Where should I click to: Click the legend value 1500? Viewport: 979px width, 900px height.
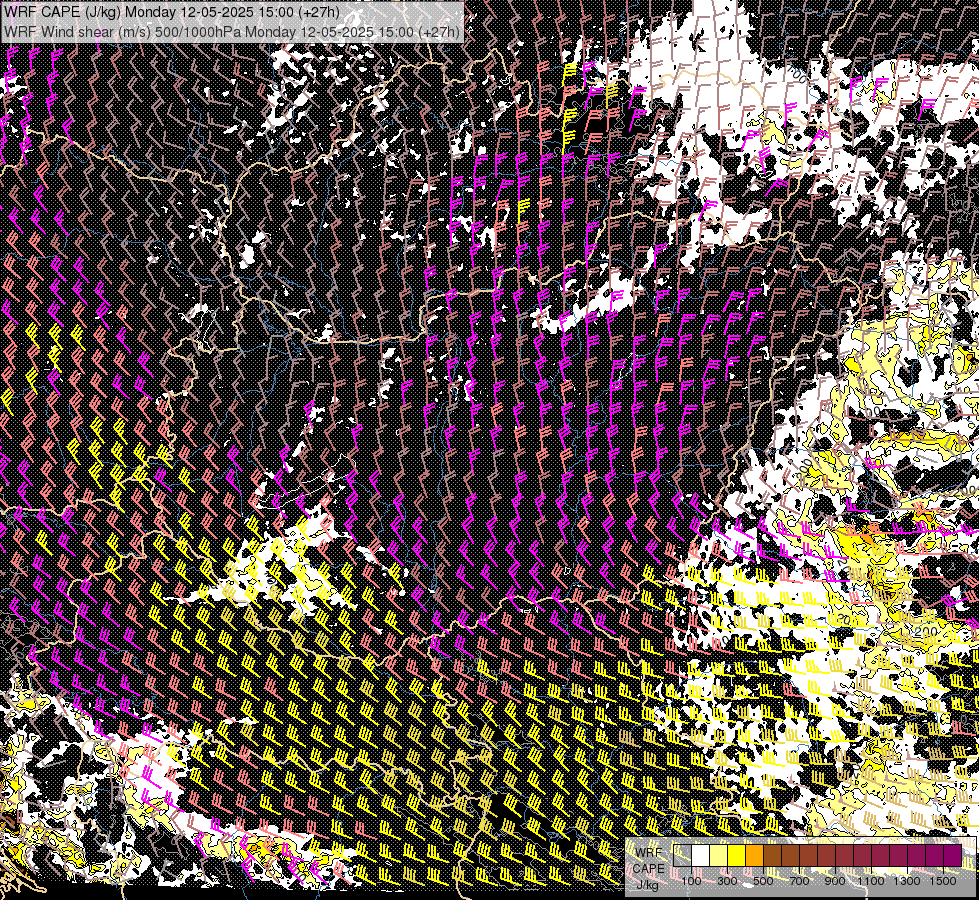(943, 881)
